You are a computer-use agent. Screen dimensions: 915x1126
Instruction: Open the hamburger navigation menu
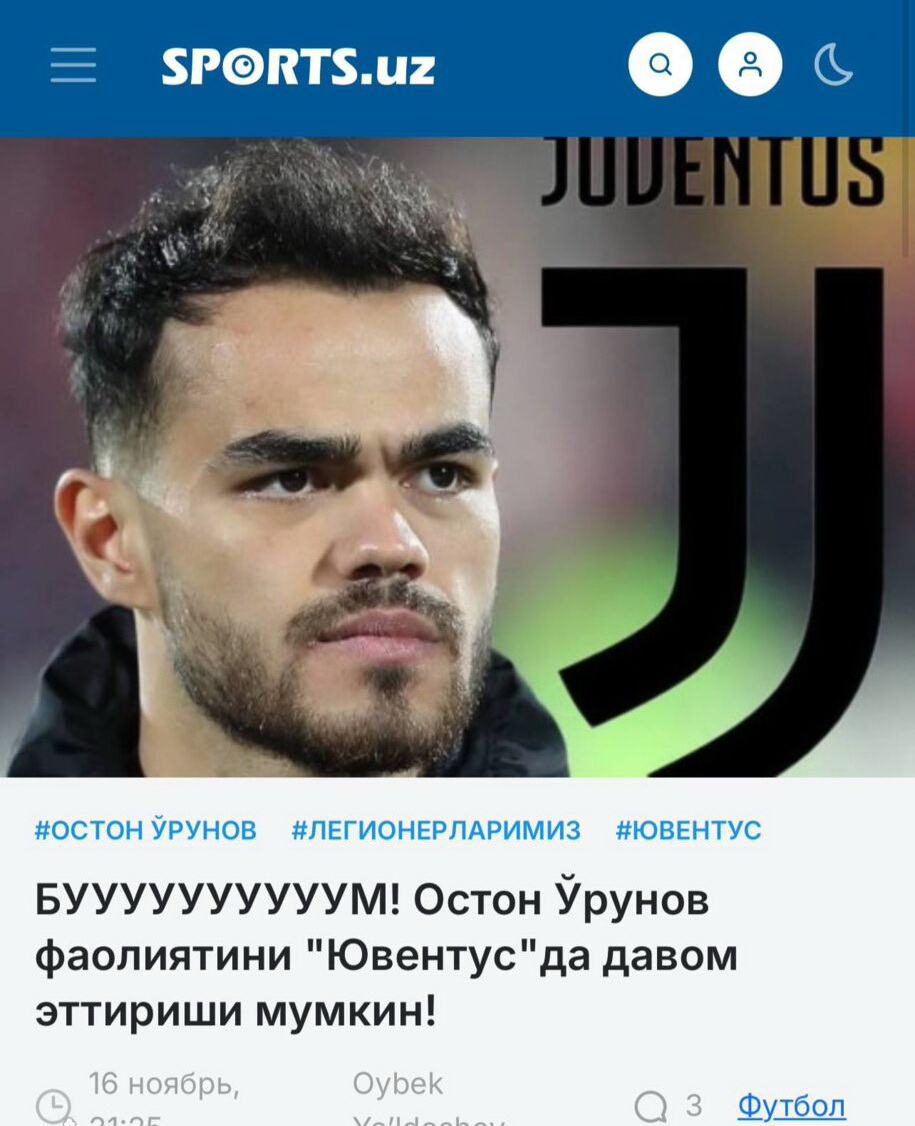(x=73, y=65)
